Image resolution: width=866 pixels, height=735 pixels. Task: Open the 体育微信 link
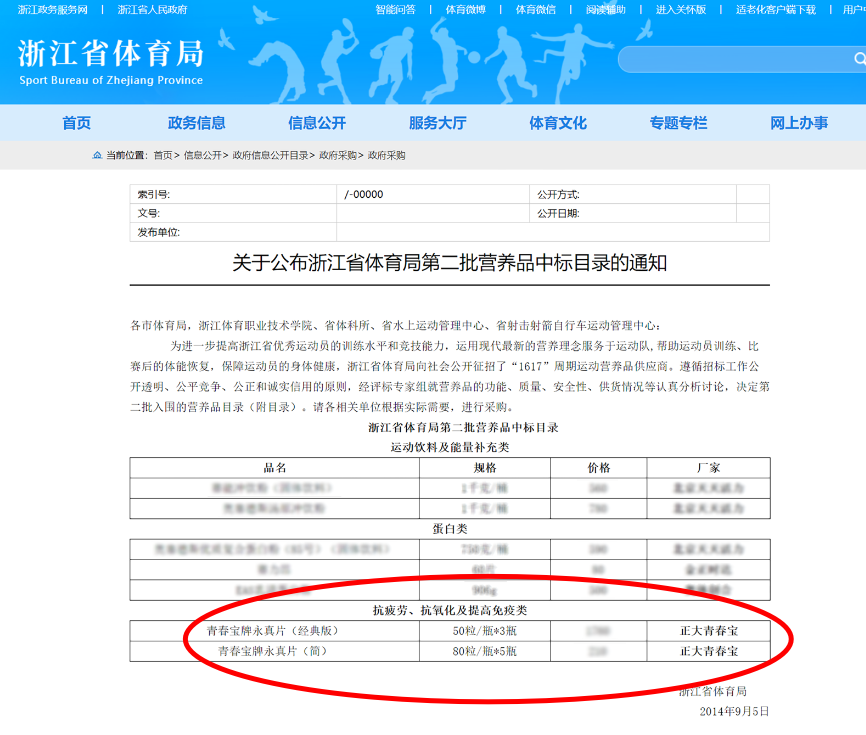[536, 9]
